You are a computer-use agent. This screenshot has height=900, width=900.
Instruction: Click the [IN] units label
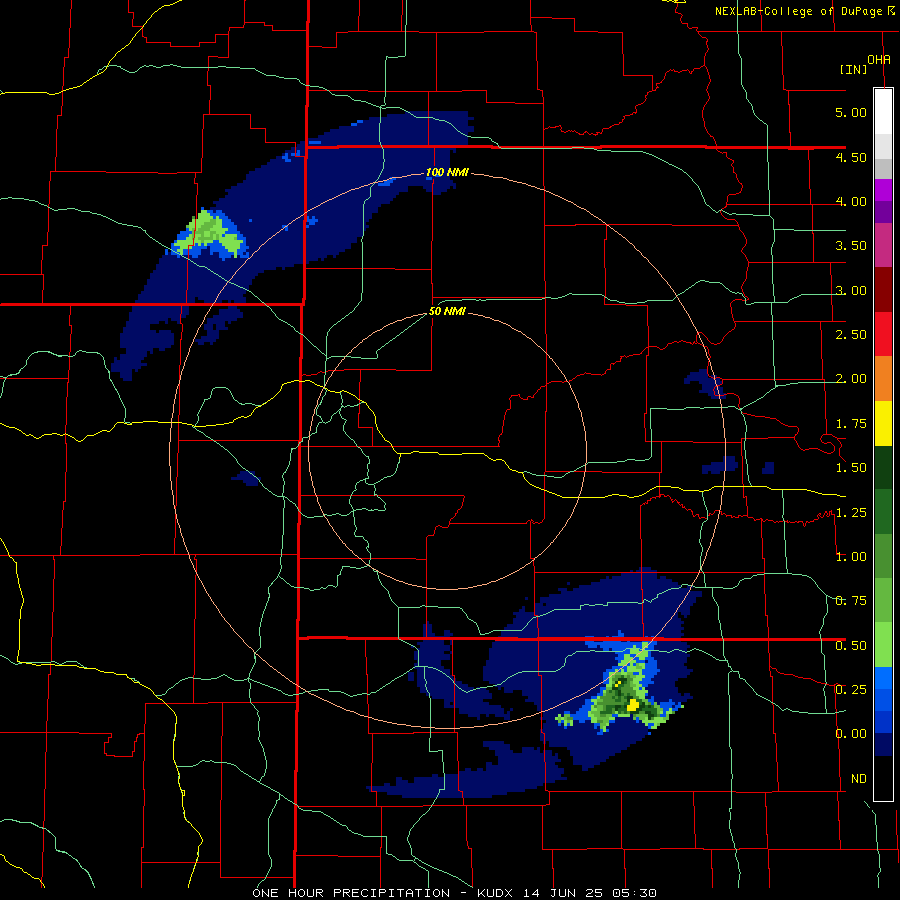pos(854,69)
